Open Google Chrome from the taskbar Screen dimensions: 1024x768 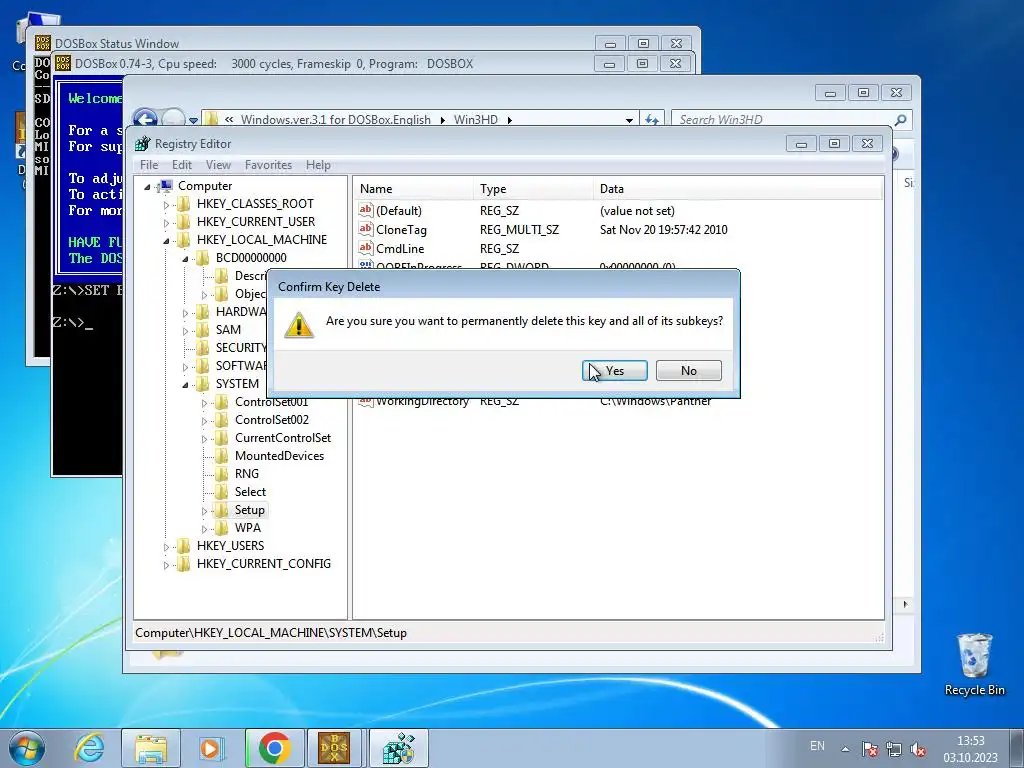pyautogui.click(x=274, y=748)
